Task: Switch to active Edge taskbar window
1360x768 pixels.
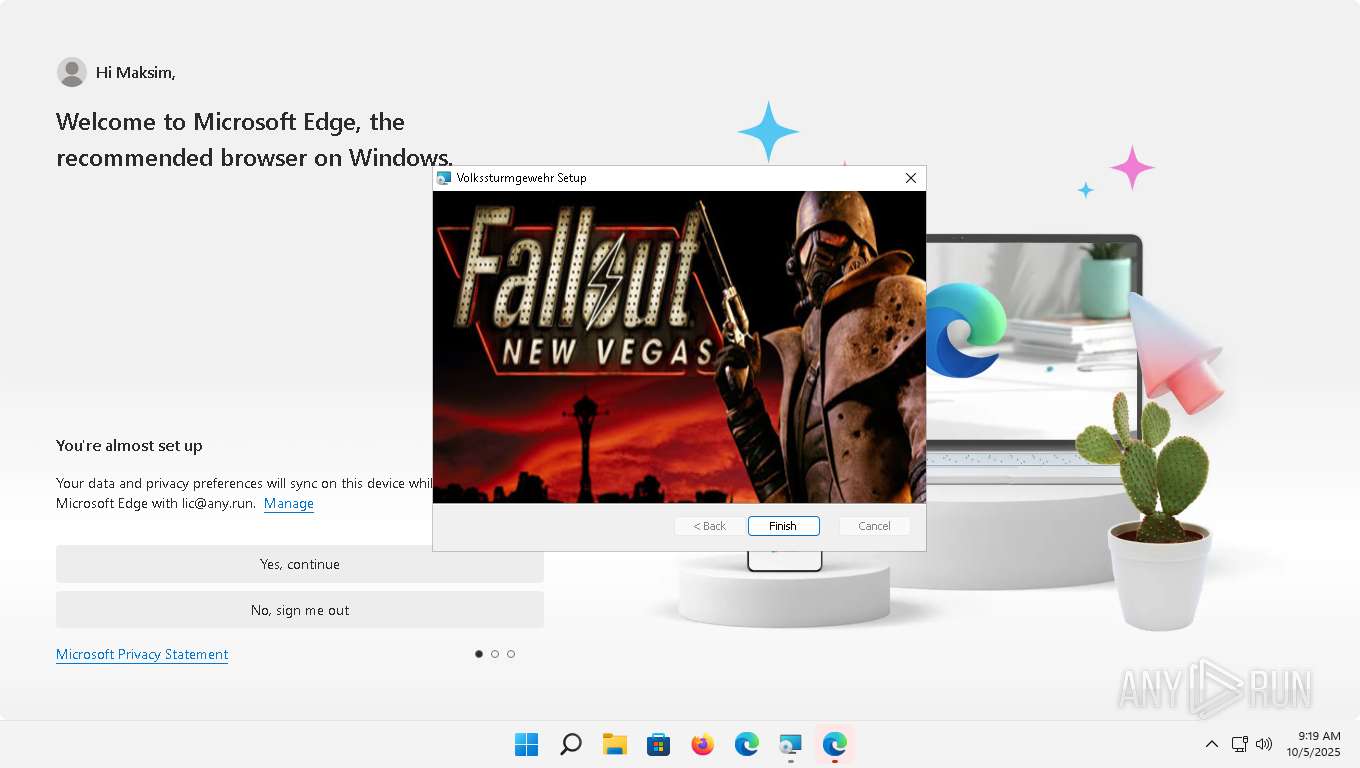Action: (834, 744)
